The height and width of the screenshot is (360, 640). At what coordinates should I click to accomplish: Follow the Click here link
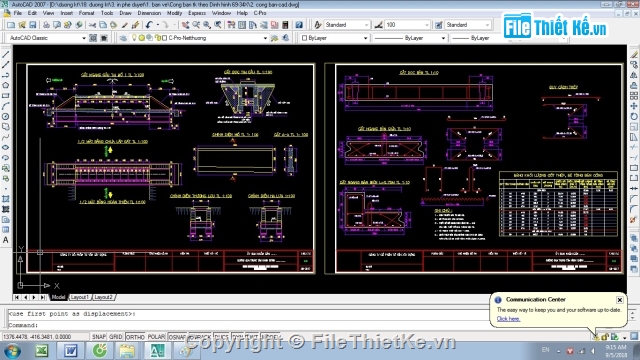tap(508, 319)
